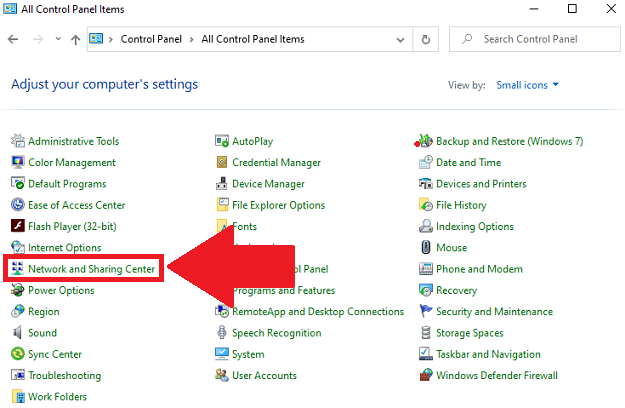Open the Backup and Restore icon
This screenshot has width=625, height=408.
[x=426, y=142]
